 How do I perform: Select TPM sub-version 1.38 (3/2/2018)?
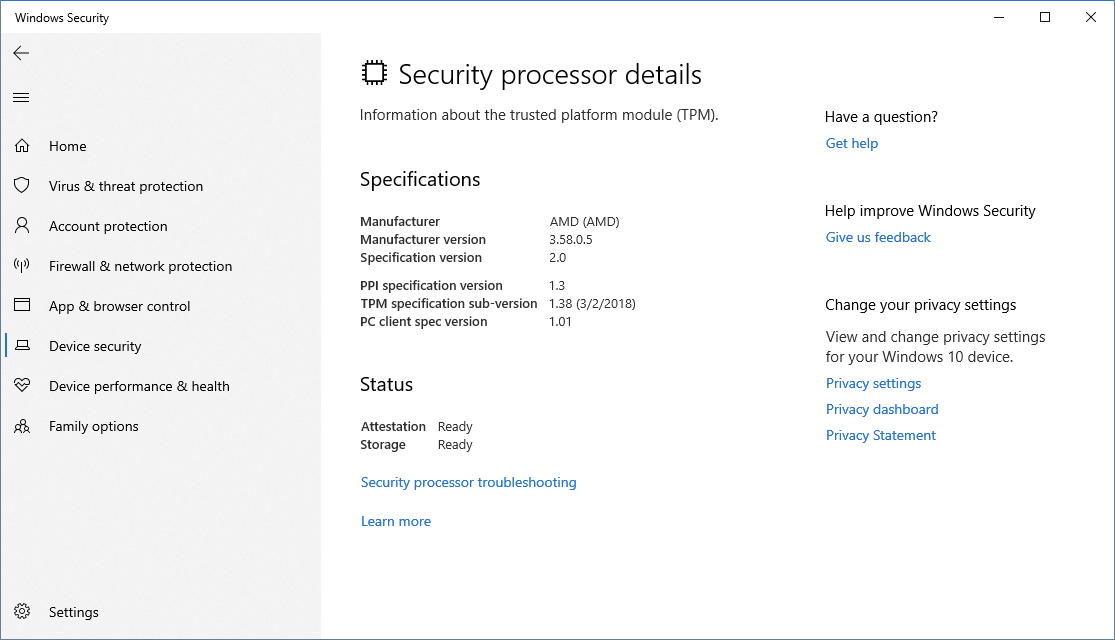point(592,304)
